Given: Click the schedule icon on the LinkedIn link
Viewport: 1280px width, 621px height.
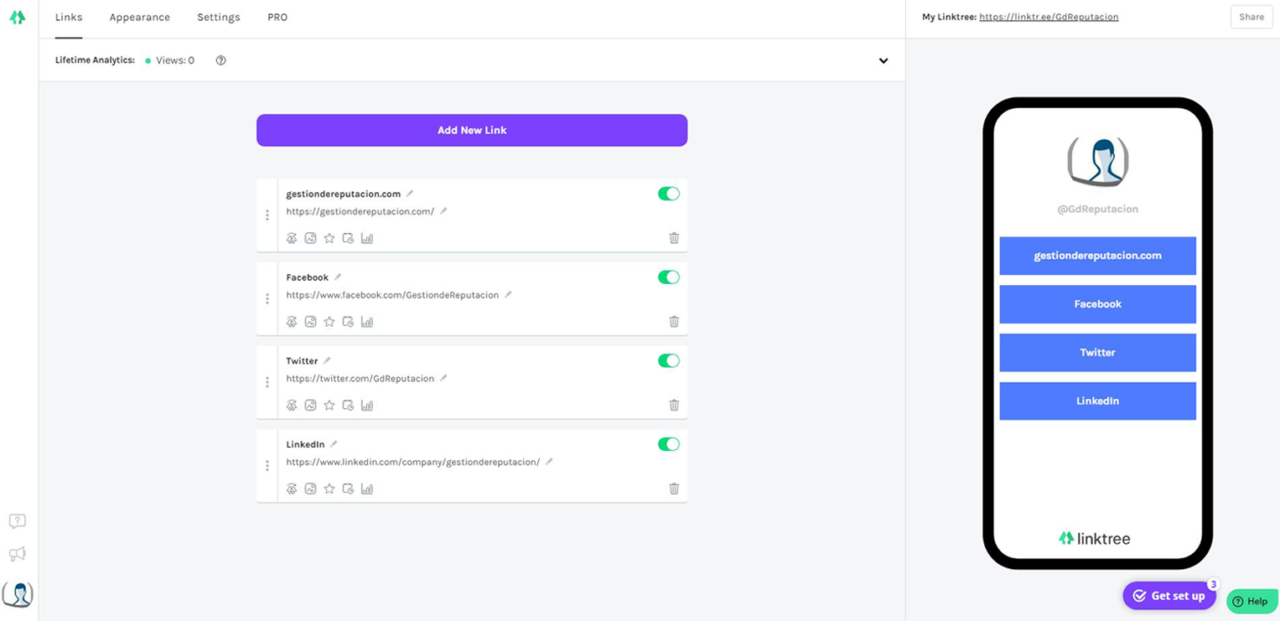Looking at the screenshot, I should (x=347, y=488).
